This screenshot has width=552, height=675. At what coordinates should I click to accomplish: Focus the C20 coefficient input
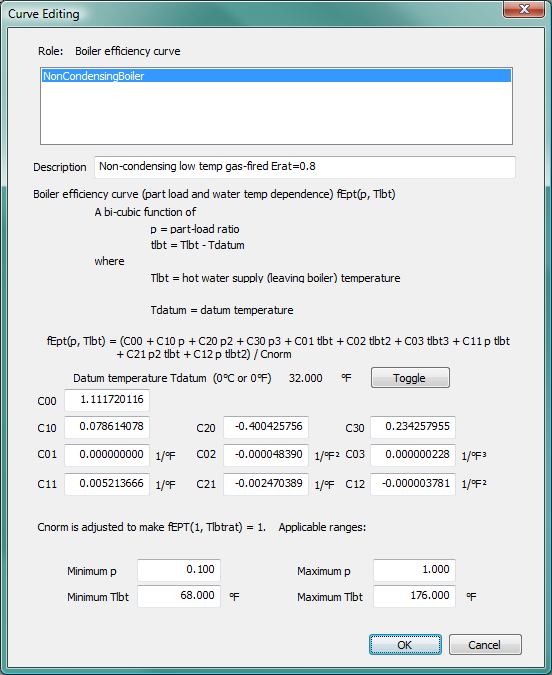click(266, 427)
